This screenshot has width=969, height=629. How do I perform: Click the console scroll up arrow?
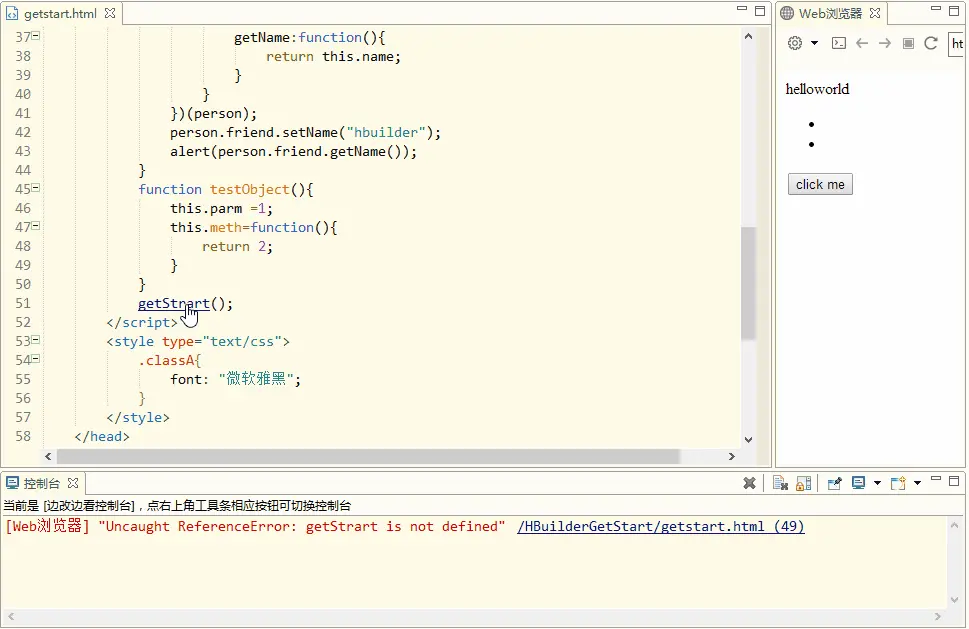pos(955,526)
